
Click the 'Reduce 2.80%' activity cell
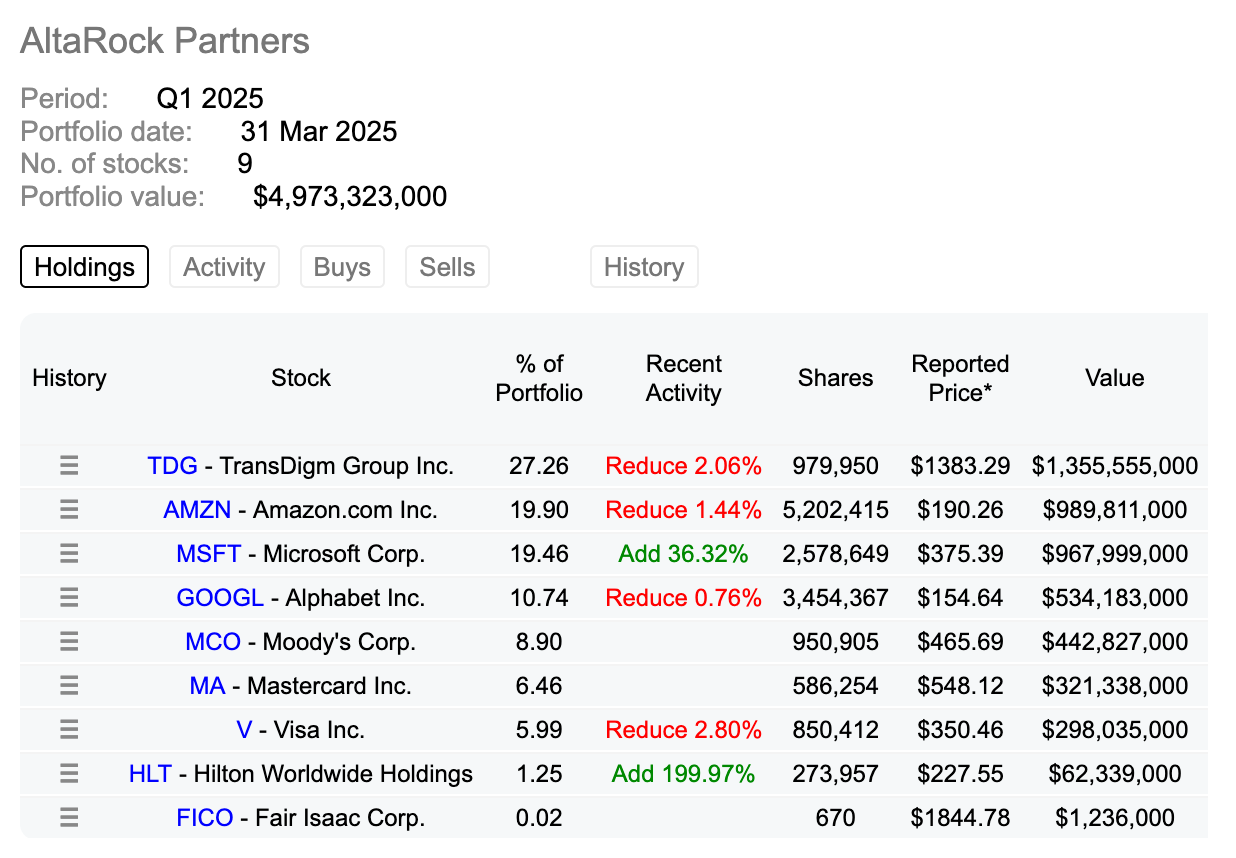pos(684,730)
